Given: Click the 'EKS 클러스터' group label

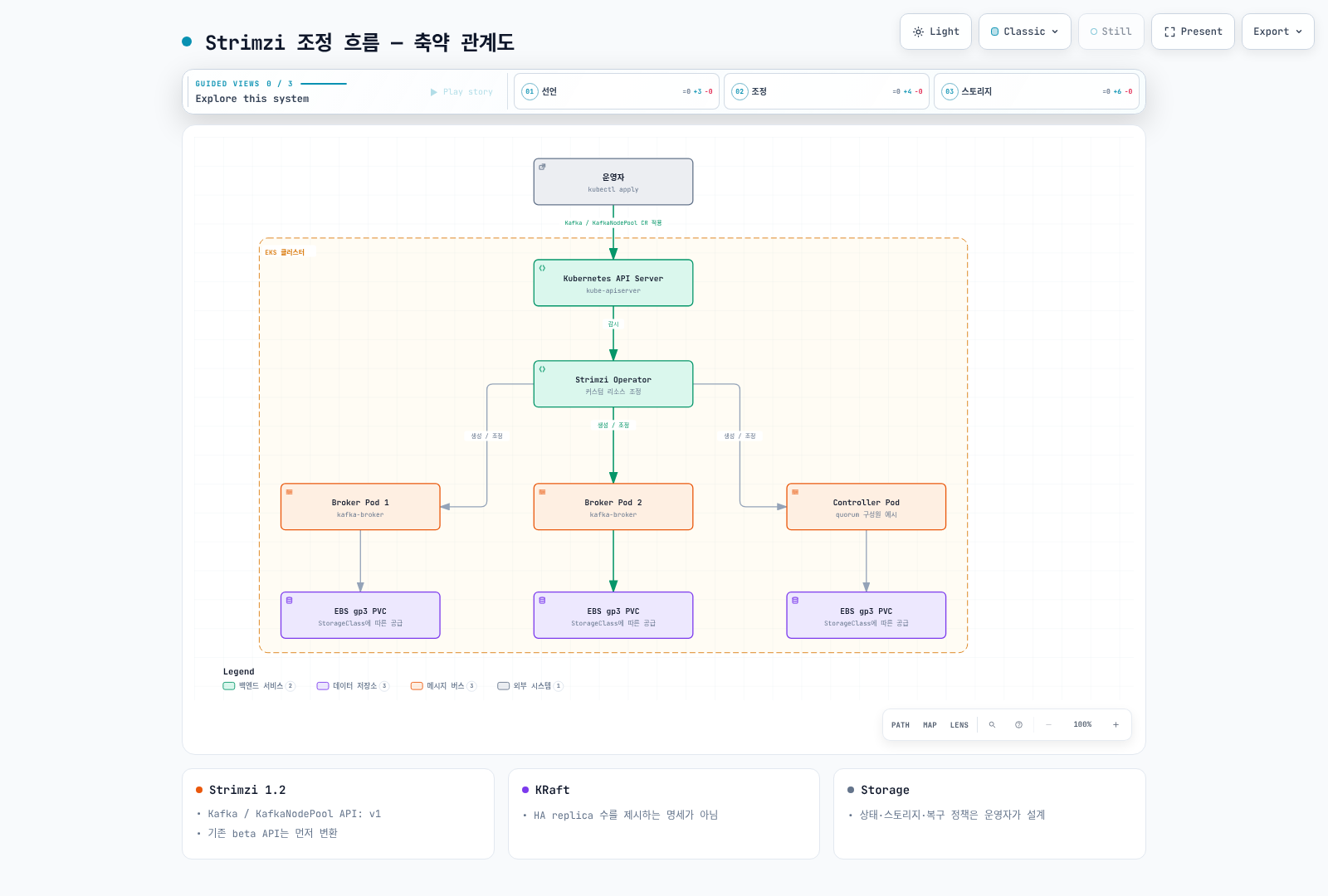Looking at the screenshot, I should pyautogui.click(x=285, y=252).
